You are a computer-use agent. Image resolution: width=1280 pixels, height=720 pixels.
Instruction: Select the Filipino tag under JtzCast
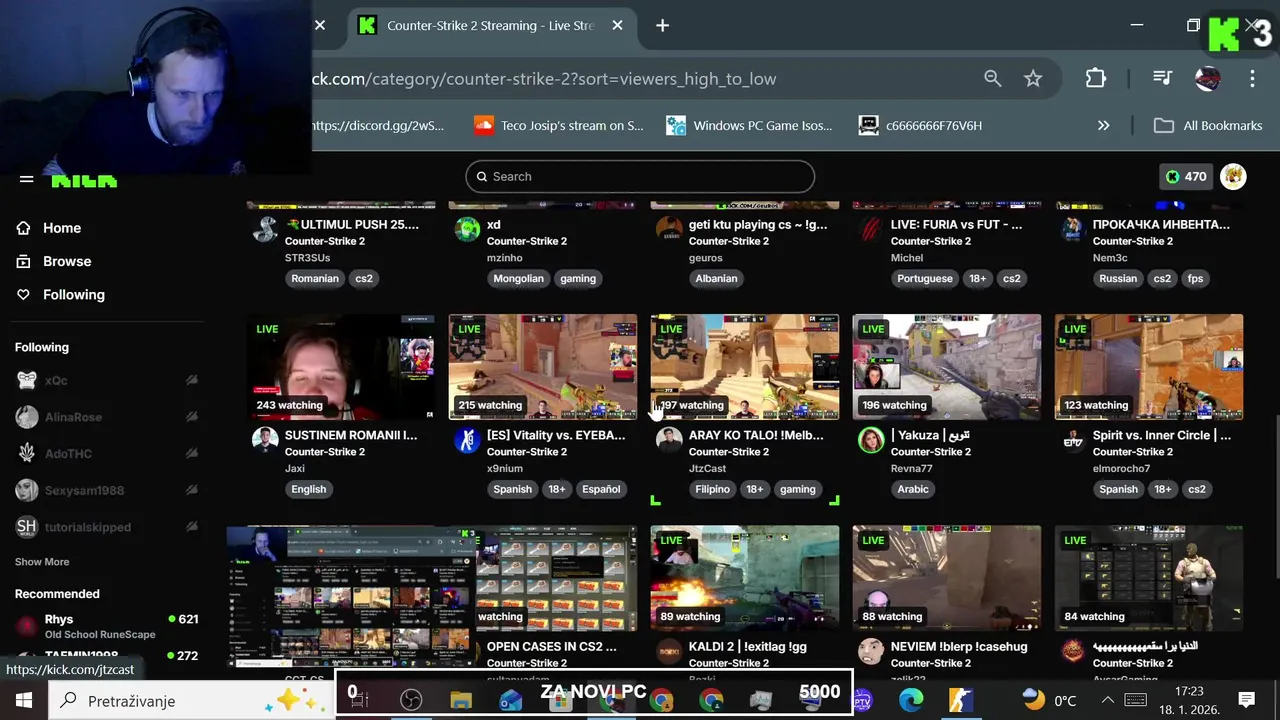click(x=712, y=489)
